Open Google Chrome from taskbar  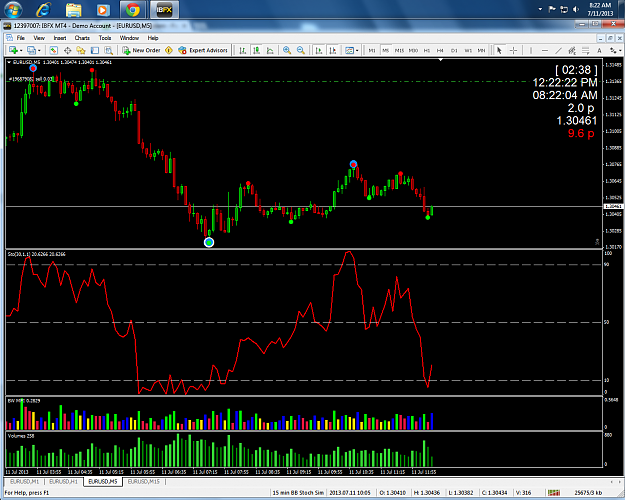point(133,9)
